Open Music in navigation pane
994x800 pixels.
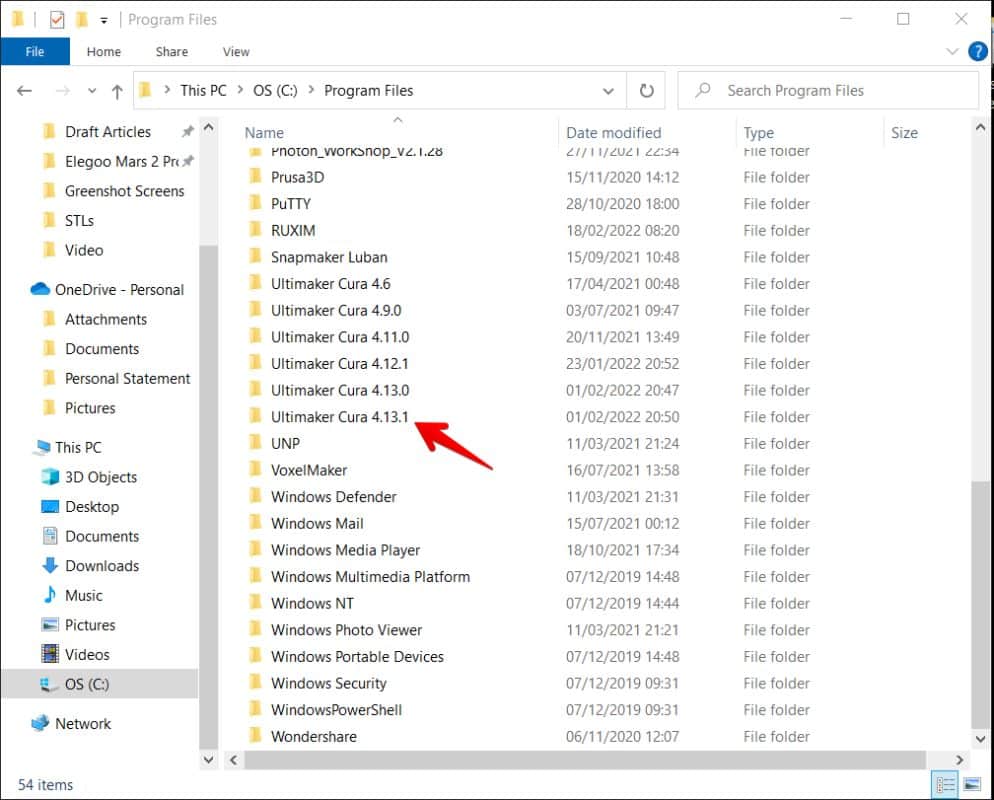(x=84, y=595)
